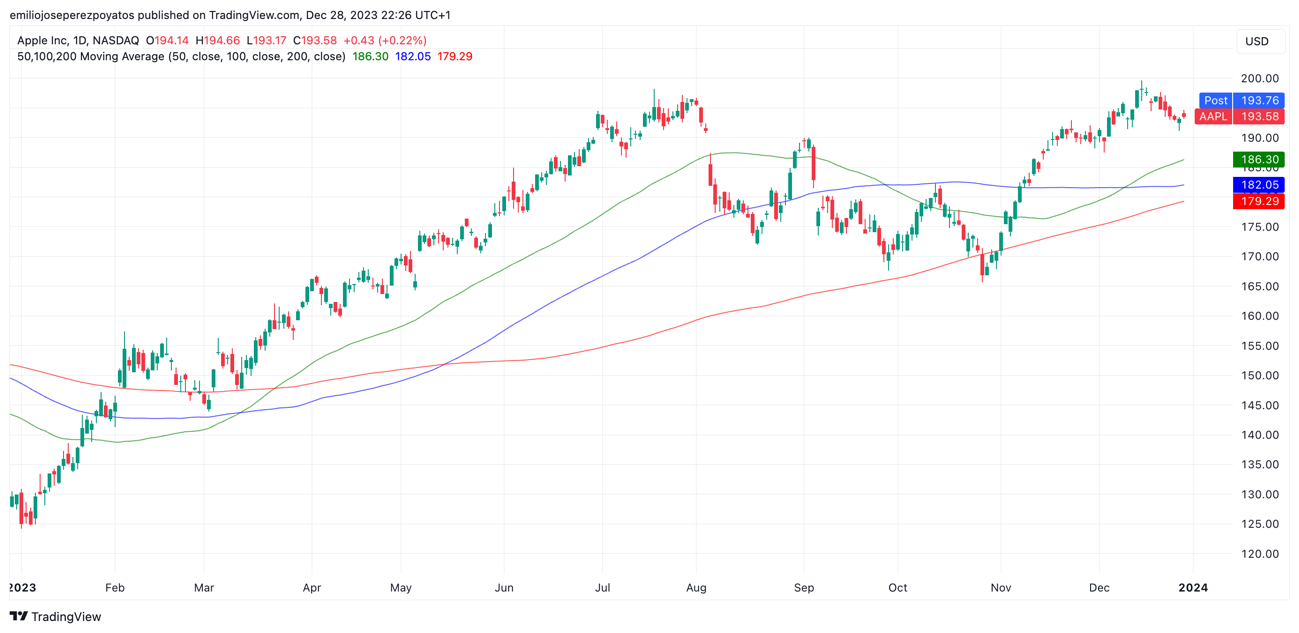The height and width of the screenshot is (633, 1299).
Task: Click the TradingView logo icon
Action: 18,617
